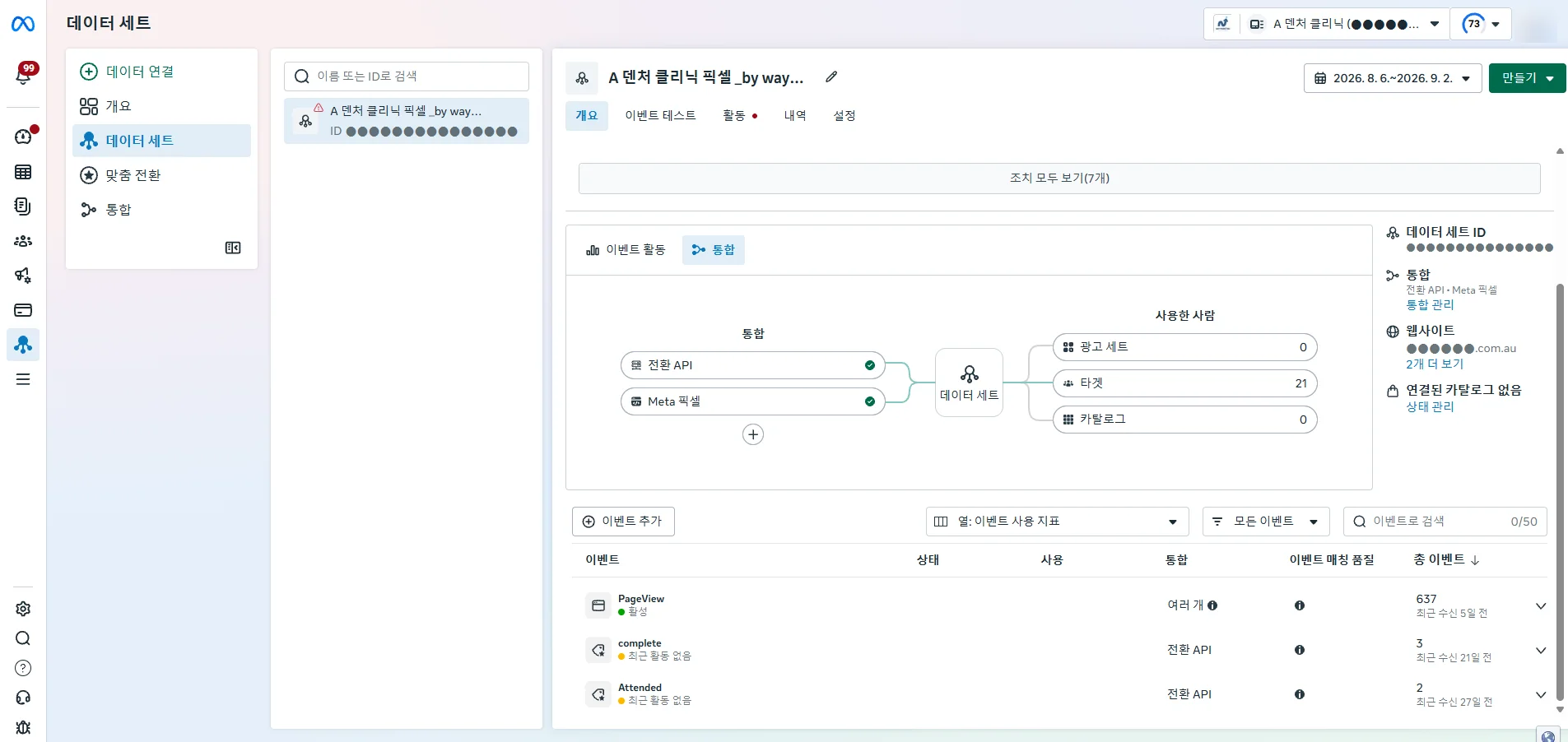Screen dimensions: 1568x742
Task: Open help question mark icon
Action: click(23, 668)
